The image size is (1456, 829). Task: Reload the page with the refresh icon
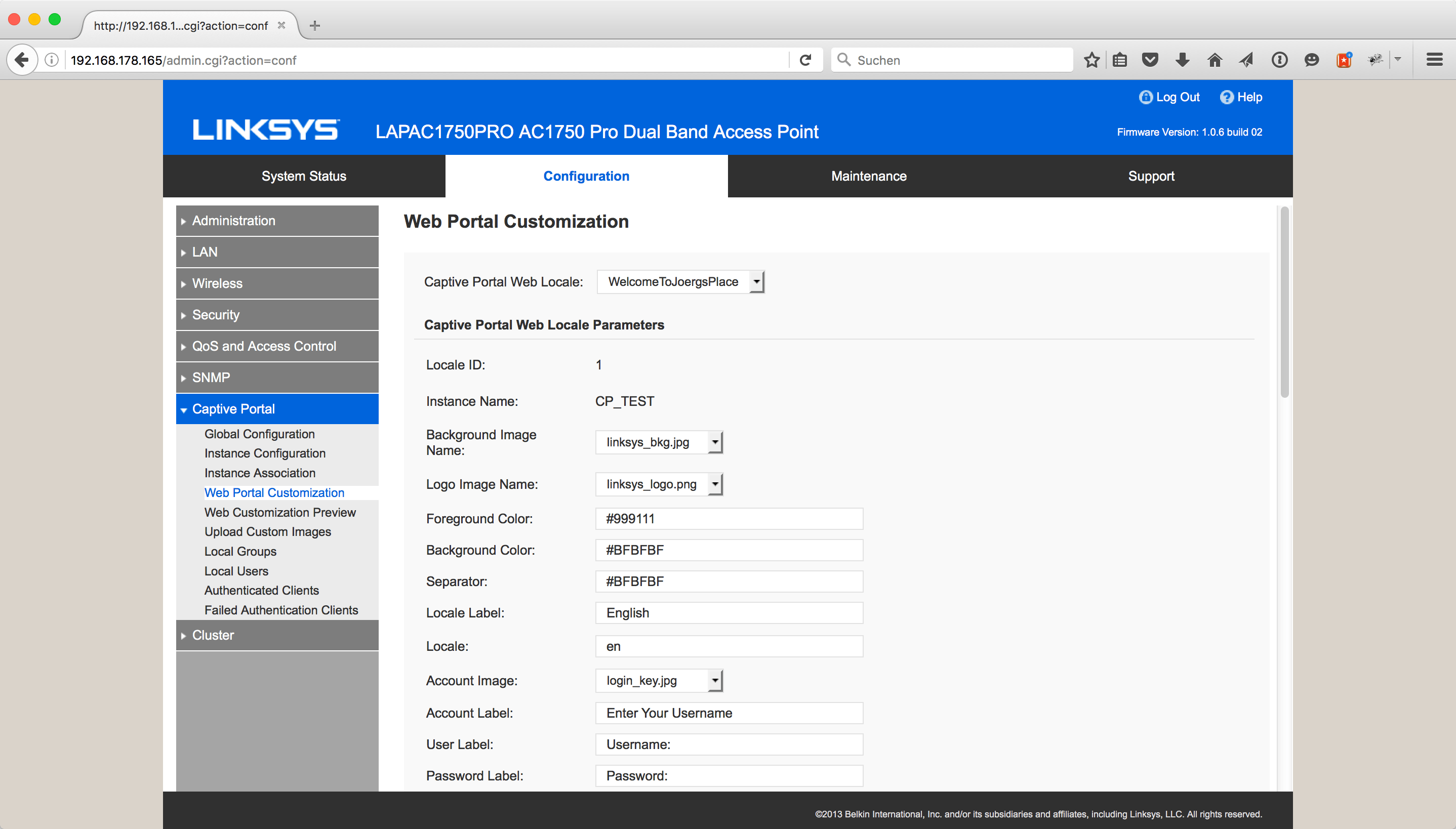pyautogui.click(x=805, y=60)
